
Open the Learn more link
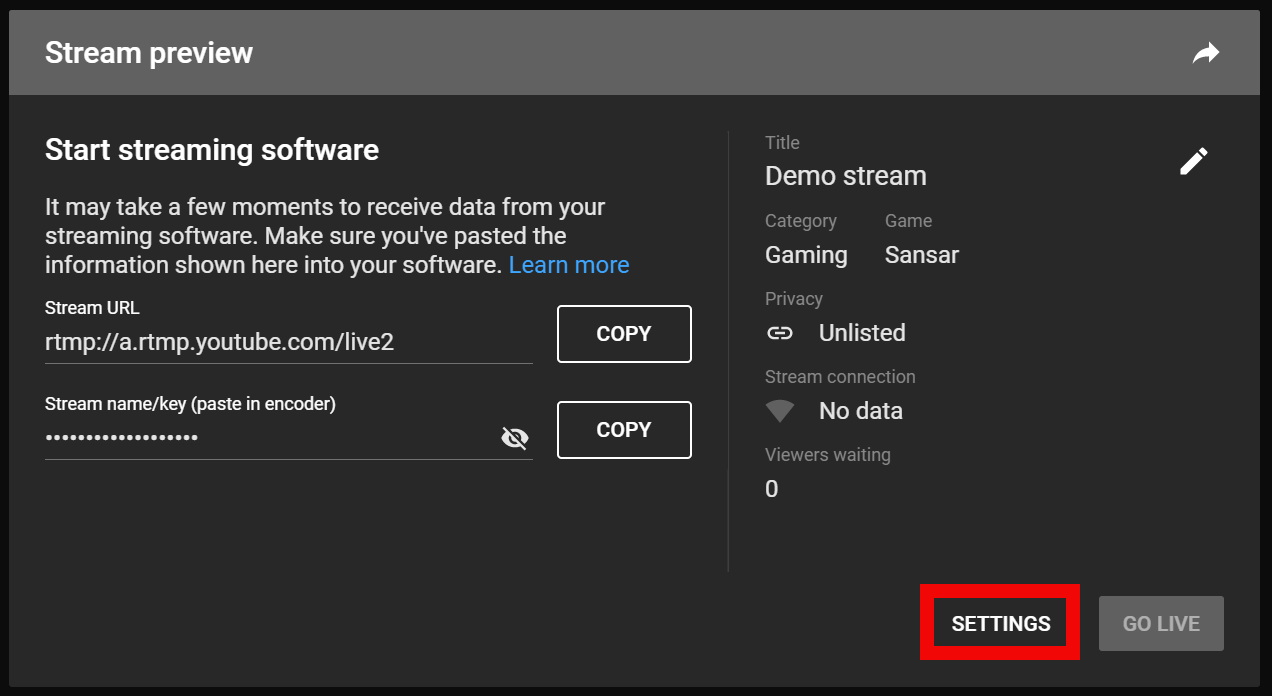[x=569, y=265]
